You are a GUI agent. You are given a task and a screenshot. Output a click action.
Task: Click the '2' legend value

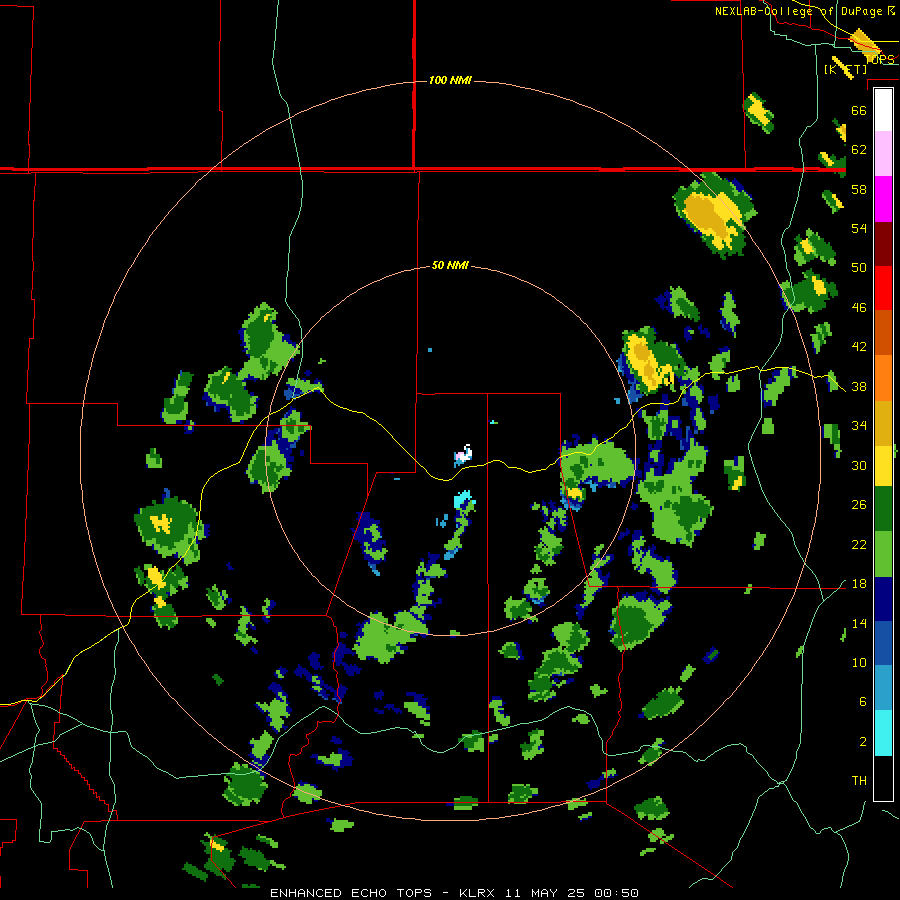click(x=863, y=742)
